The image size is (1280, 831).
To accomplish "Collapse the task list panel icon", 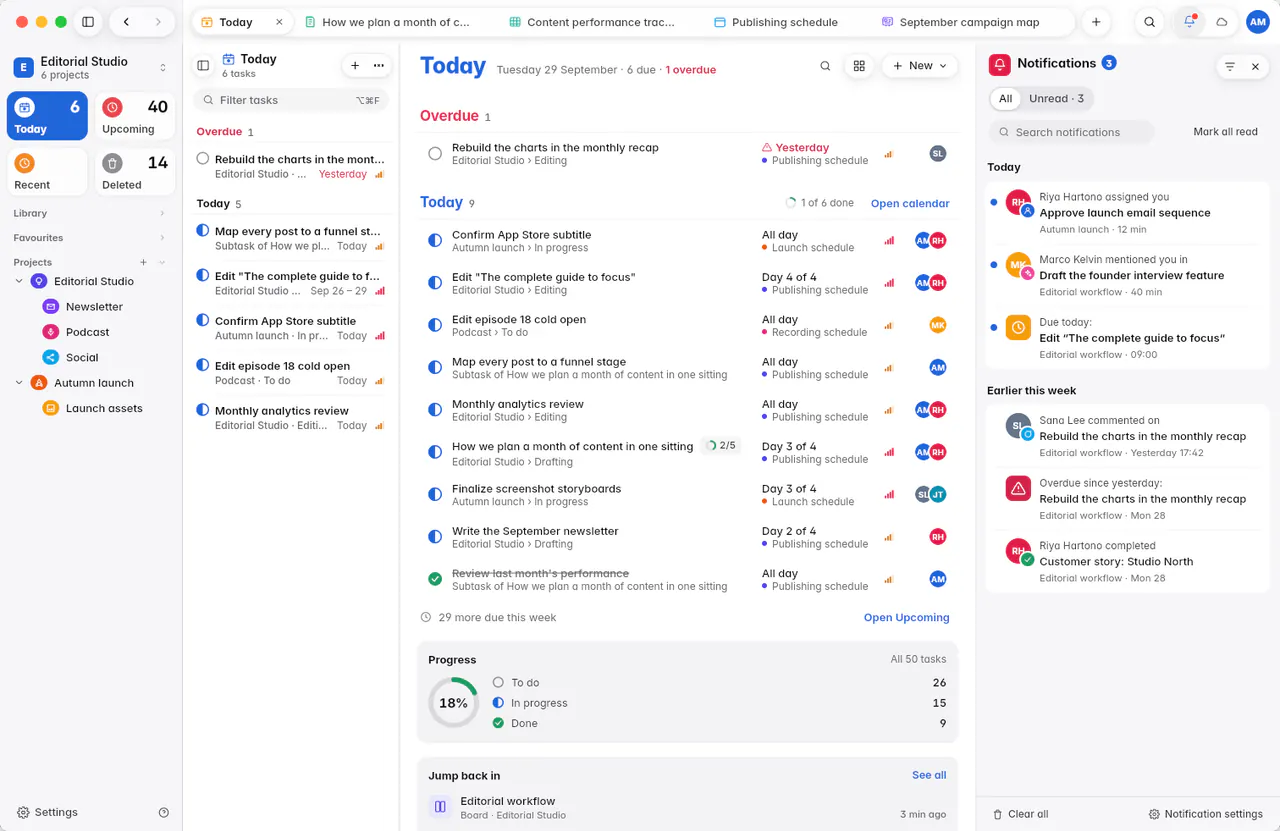I will 203,65.
